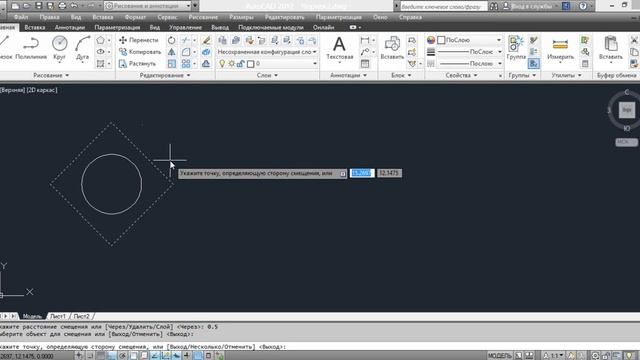This screenshot has height=360, width=640.
Task: Expand the Слои panel
Action: [267, 76]
